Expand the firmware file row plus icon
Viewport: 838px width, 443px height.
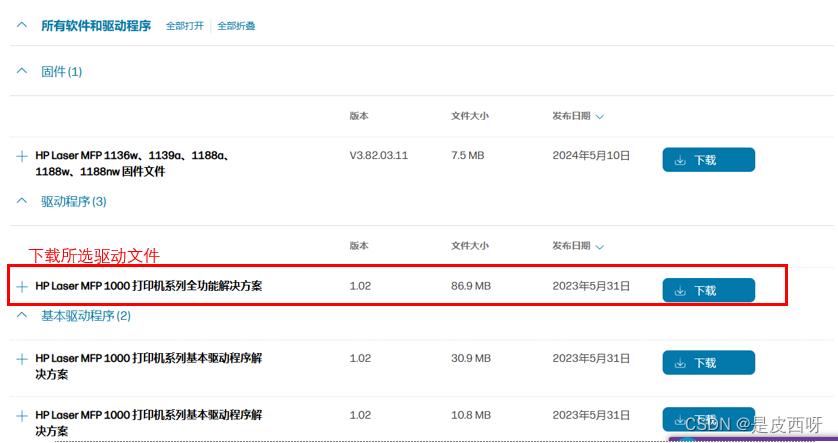[22, 156]
